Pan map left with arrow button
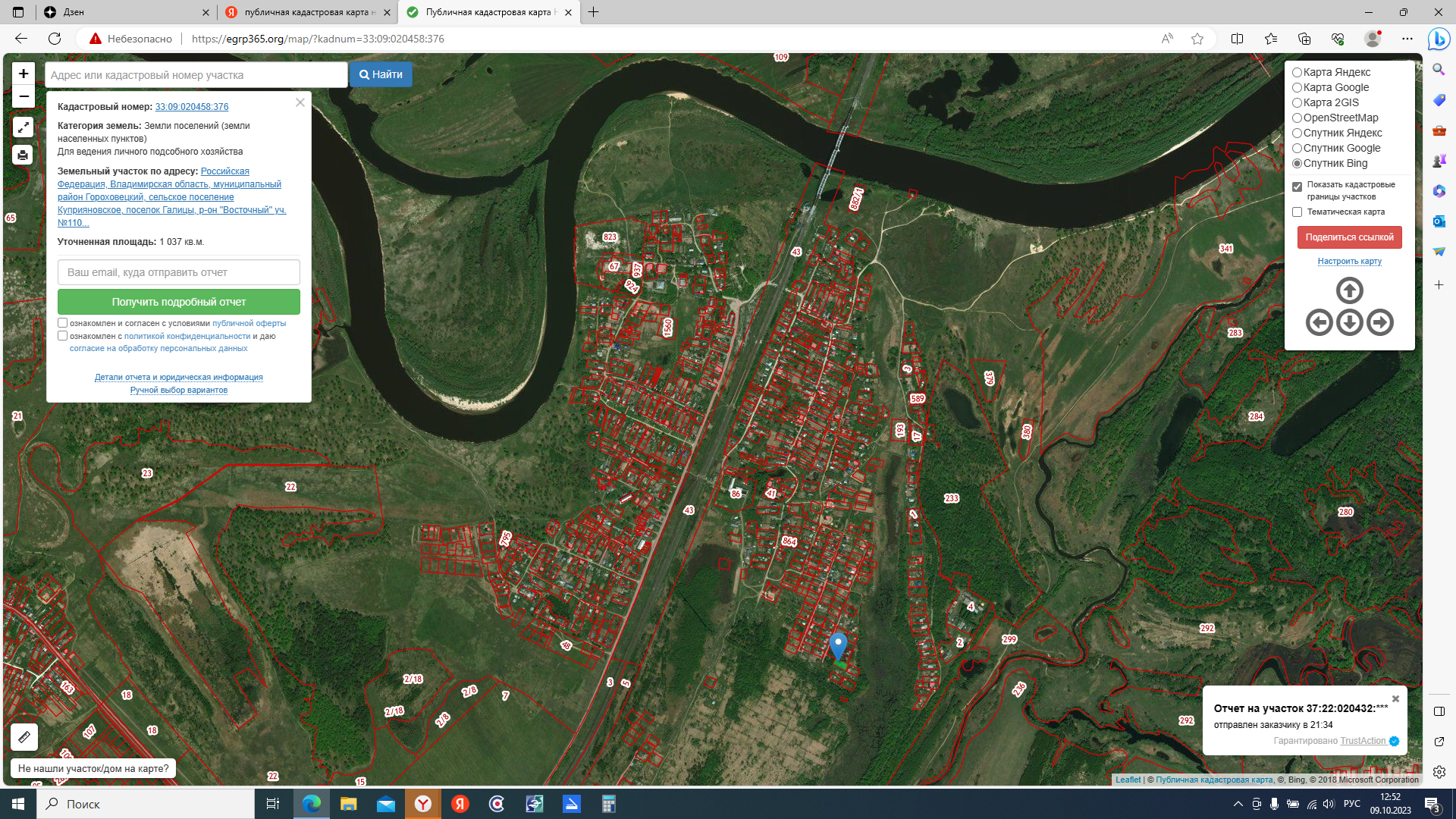The width and height of the screenshot is (1456, 819). pyautogui.click(x=1319, y=322)
